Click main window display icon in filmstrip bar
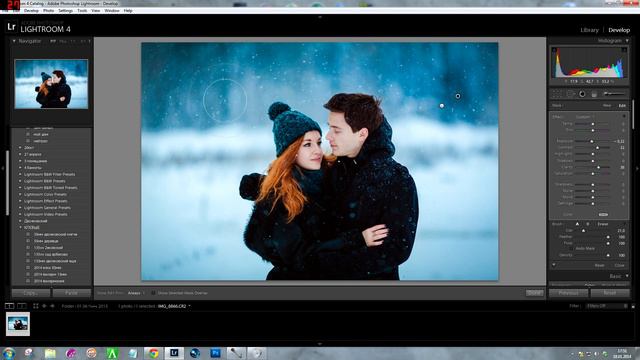This screenshot has width=640, height=360. pos(9,306)
